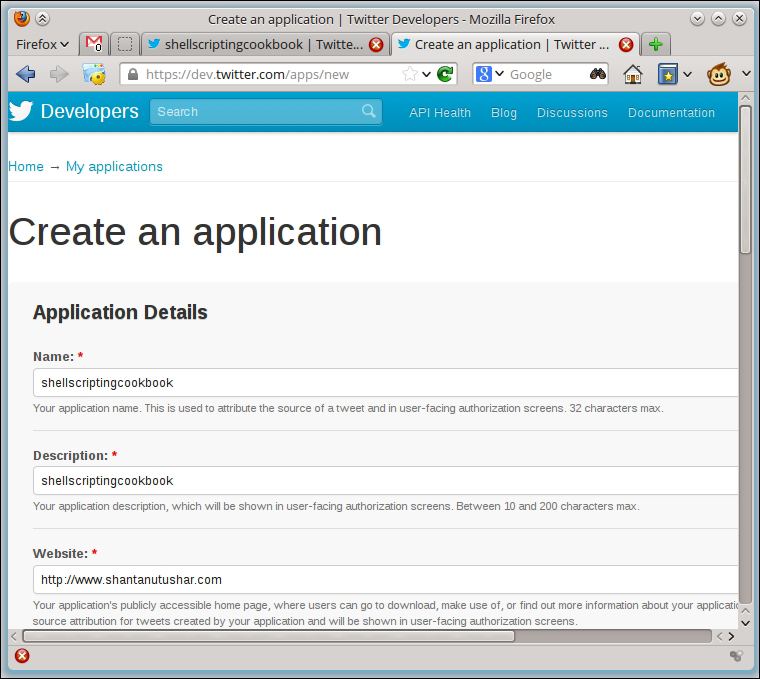Click the status bar addon icon at right

coord(736,656)
